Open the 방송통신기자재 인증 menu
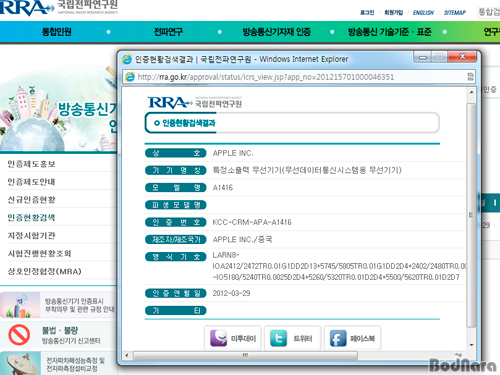The height and width of the screenshot is (375, 500). click(277, 32)
